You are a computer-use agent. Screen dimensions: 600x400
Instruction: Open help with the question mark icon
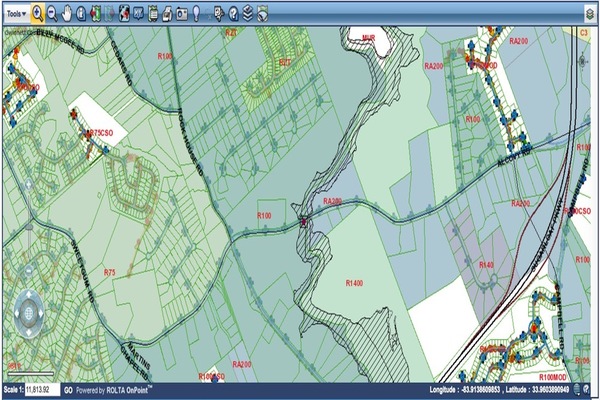(x=233, y=13)
